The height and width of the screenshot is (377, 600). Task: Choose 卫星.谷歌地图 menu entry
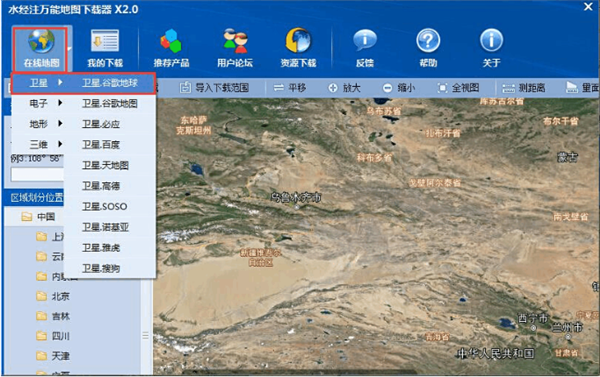(x=110, y=103)
